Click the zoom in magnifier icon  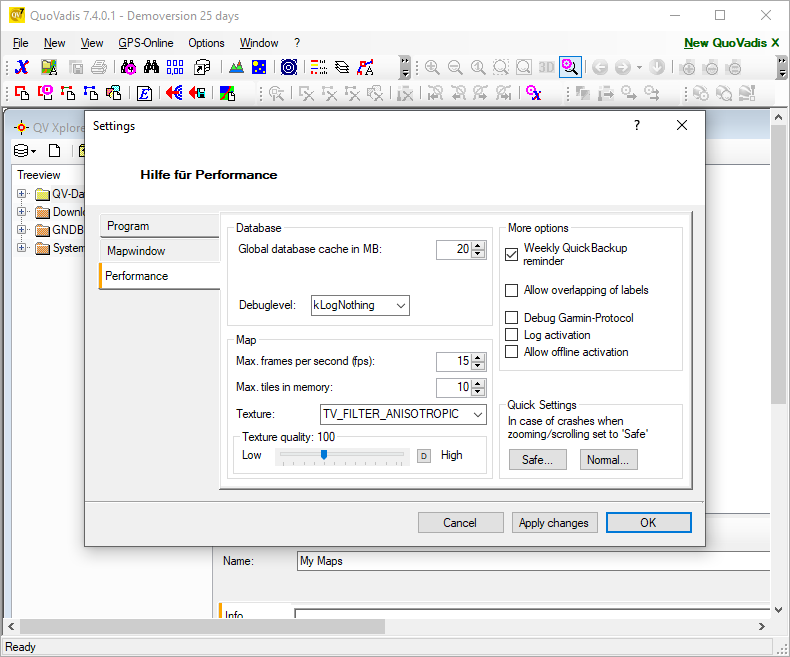432,67
